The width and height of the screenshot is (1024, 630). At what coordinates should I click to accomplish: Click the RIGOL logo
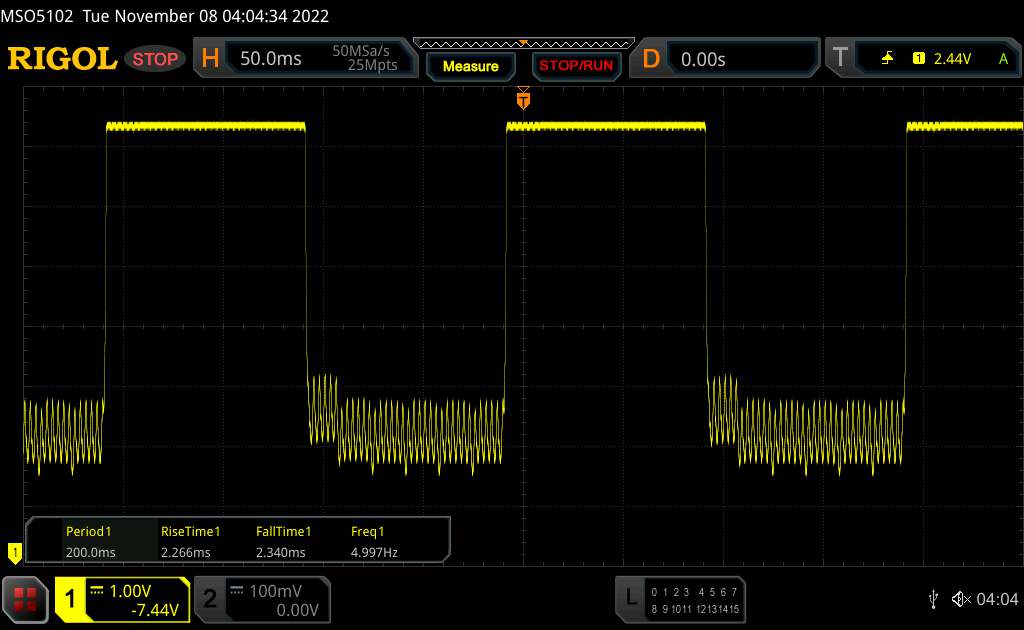(62, 59)
